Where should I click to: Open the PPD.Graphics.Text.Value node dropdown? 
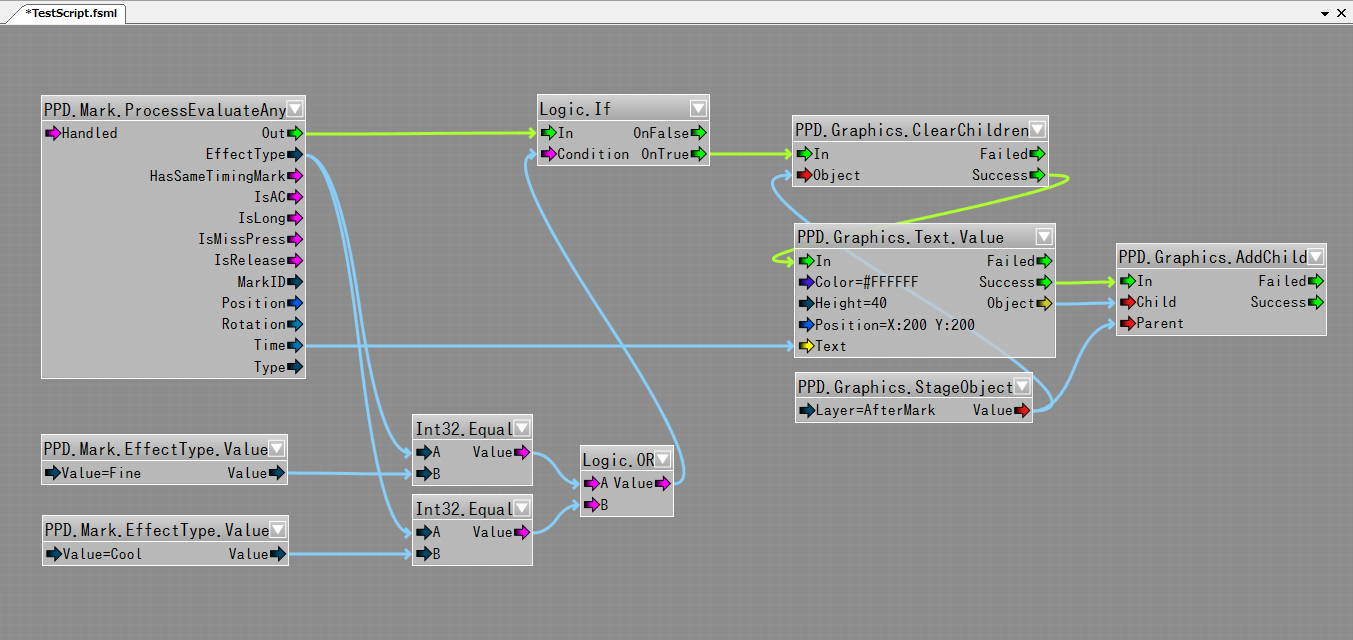tap(1044, 237)
